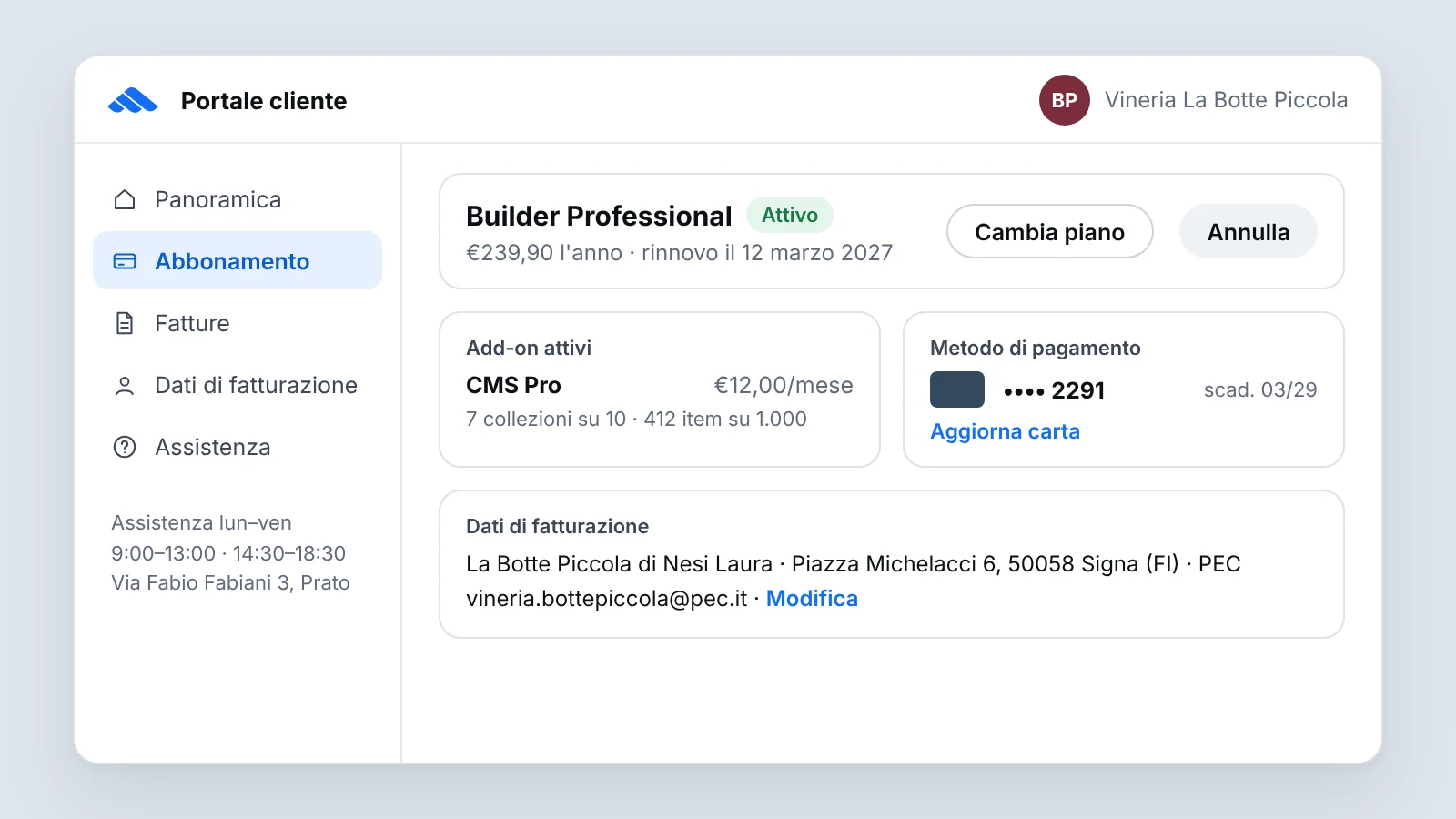The image size is (1456, 819).
Task: Click the Aggiorna carta link
Action: pyautogui.click(x=1005, y=431)
